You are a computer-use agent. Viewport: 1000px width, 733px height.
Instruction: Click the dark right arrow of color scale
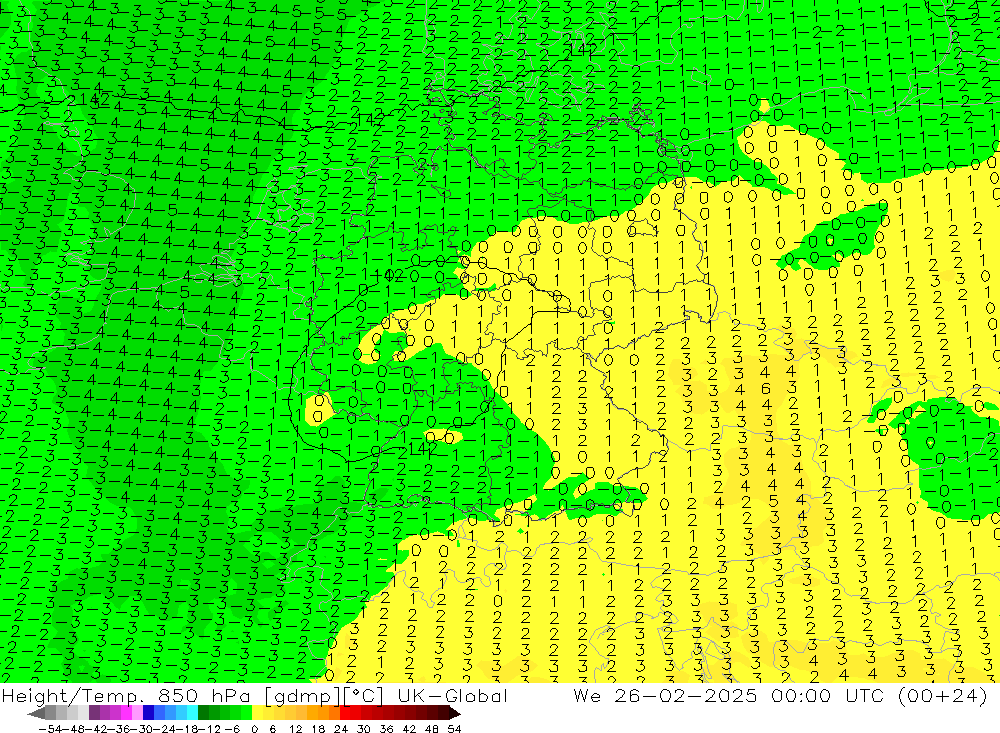(455, 713)
